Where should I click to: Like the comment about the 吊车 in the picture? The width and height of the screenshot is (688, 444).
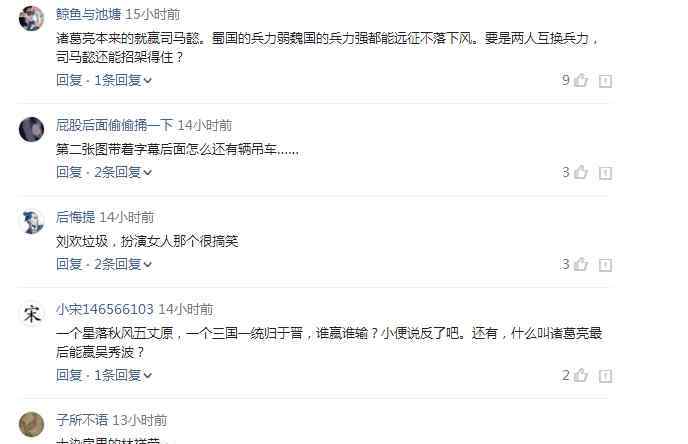pyautogui.click(x=581, y=172)
